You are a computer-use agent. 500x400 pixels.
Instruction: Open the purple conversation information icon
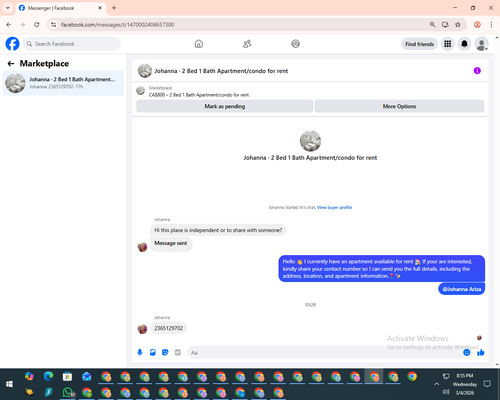click(x=477, y=71)
